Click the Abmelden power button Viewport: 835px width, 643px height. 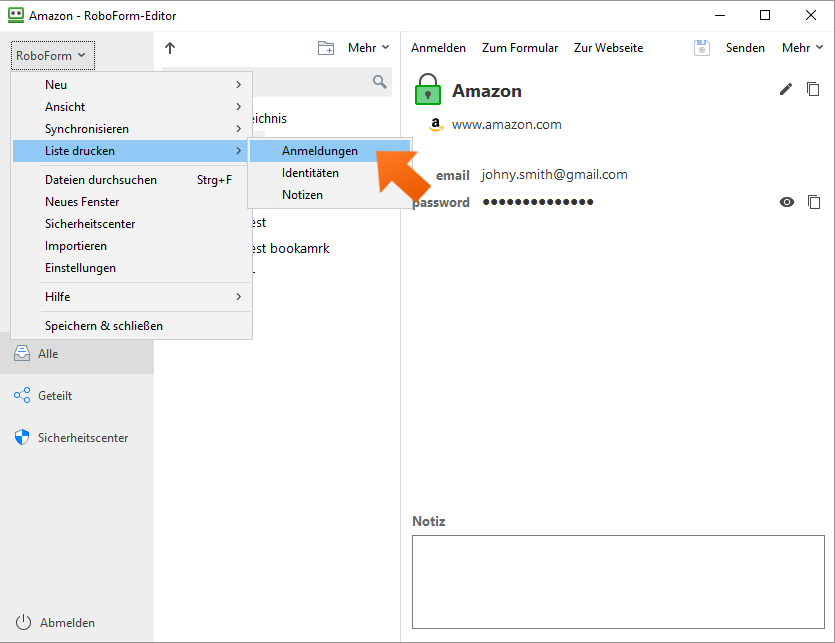click(55, 622)
